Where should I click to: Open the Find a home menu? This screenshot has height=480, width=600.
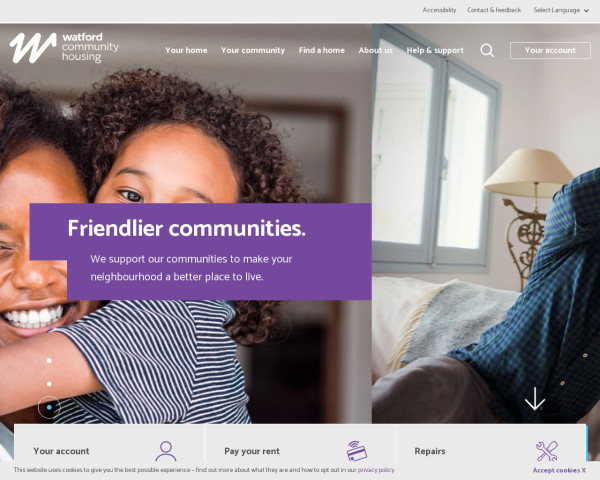point(321,50)
